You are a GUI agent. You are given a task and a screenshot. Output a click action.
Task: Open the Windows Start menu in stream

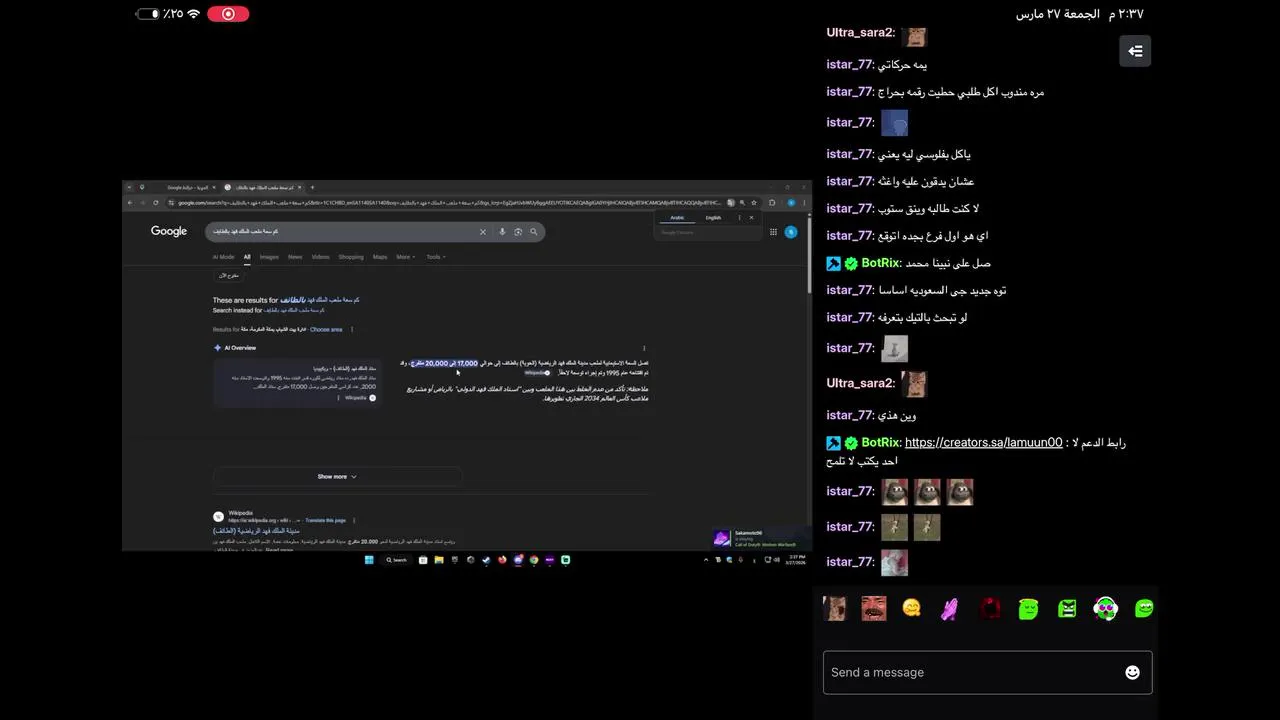tap(368, 560)
